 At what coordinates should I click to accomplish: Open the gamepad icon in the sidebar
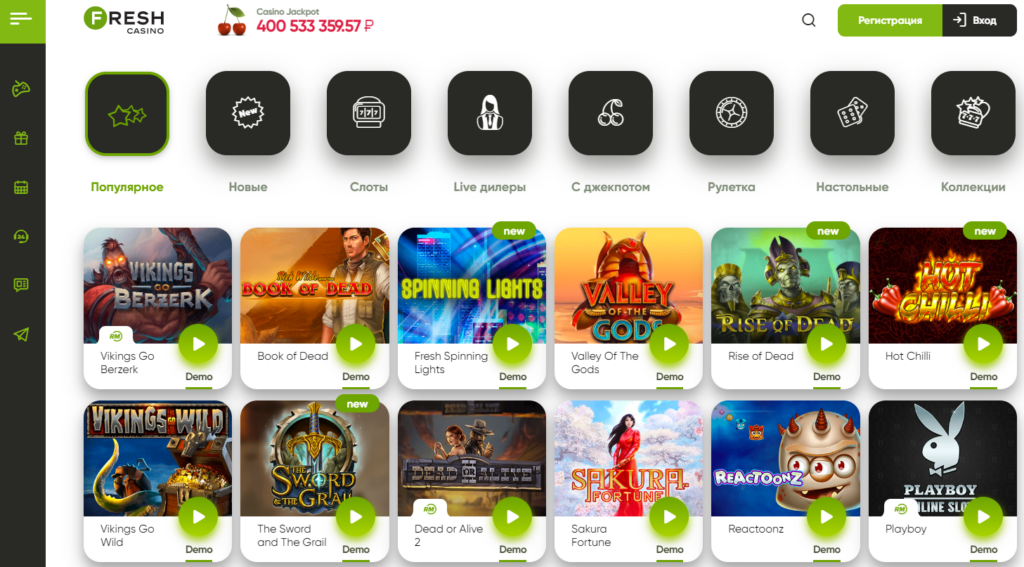pyautogui.click(x=21, y=88)
